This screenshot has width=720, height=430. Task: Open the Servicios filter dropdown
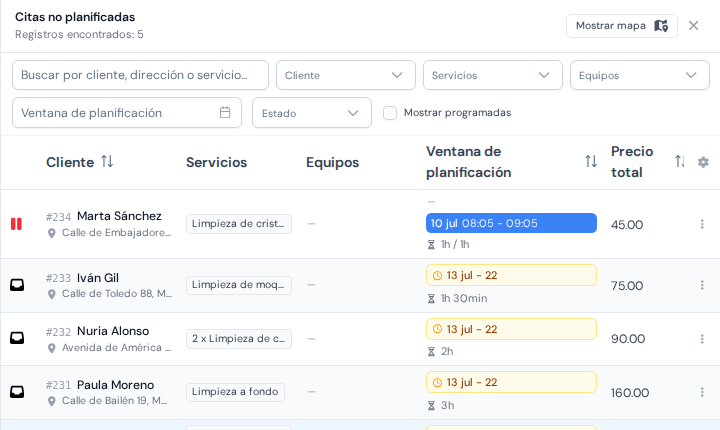click(493, 75)
